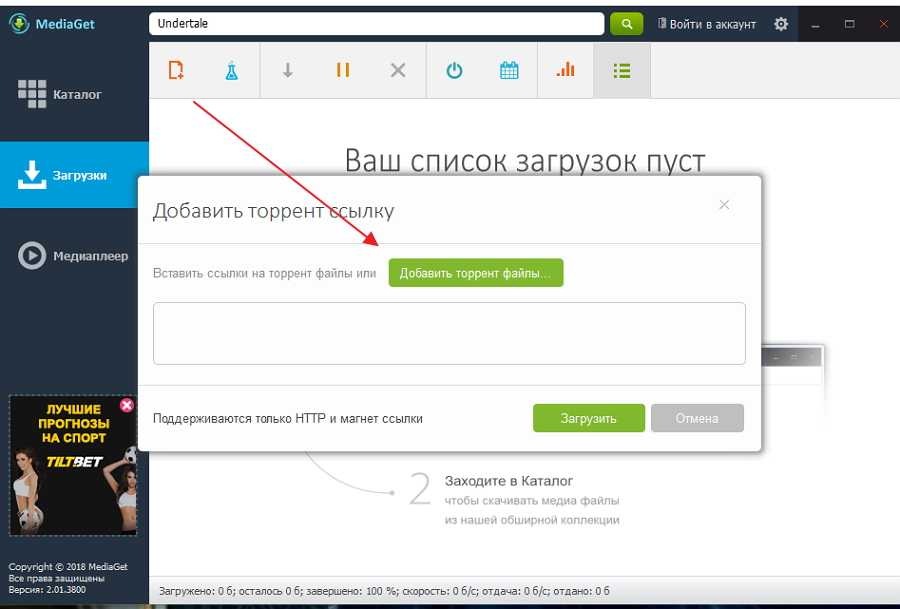Click the flask test icon in toolbar
Screen dimensions: 900x609
(x=232, y=70)
